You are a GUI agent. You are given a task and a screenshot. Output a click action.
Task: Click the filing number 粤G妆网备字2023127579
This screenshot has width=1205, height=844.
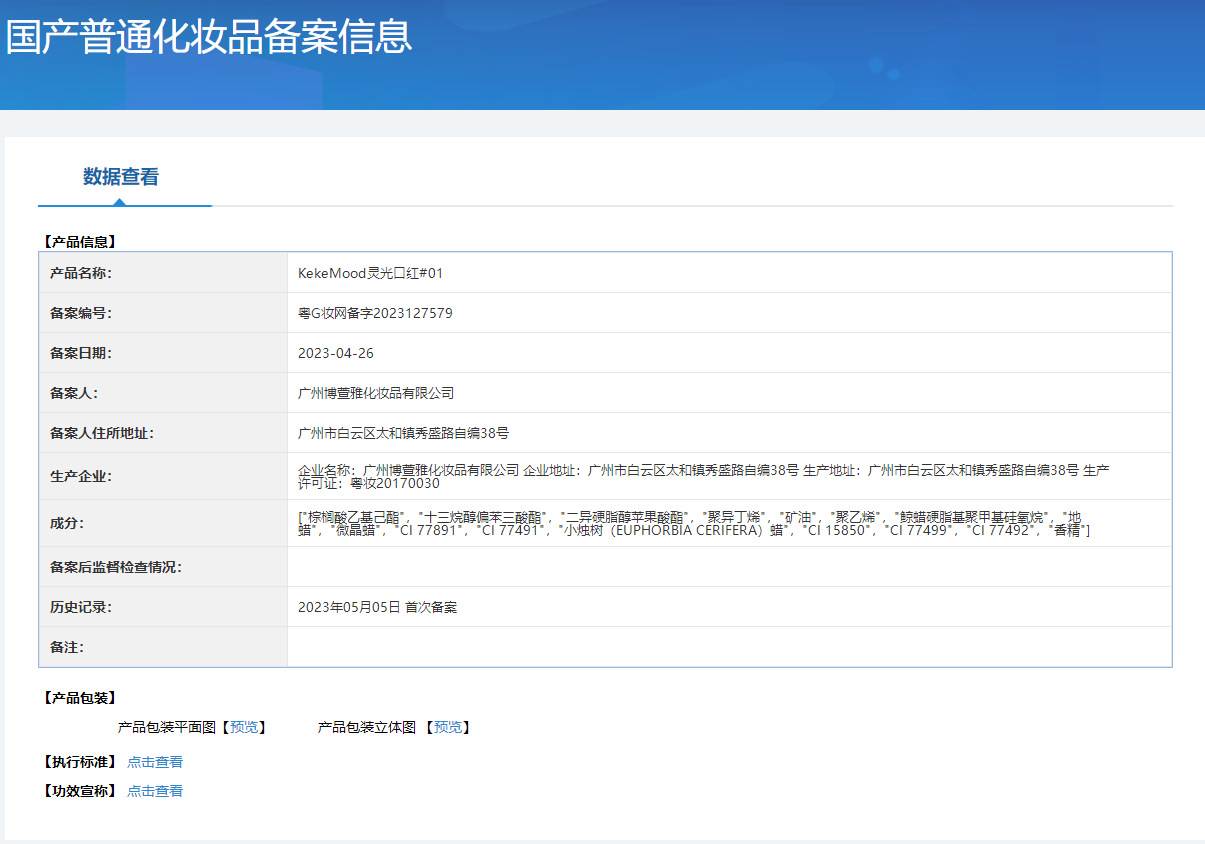point(375,313)
